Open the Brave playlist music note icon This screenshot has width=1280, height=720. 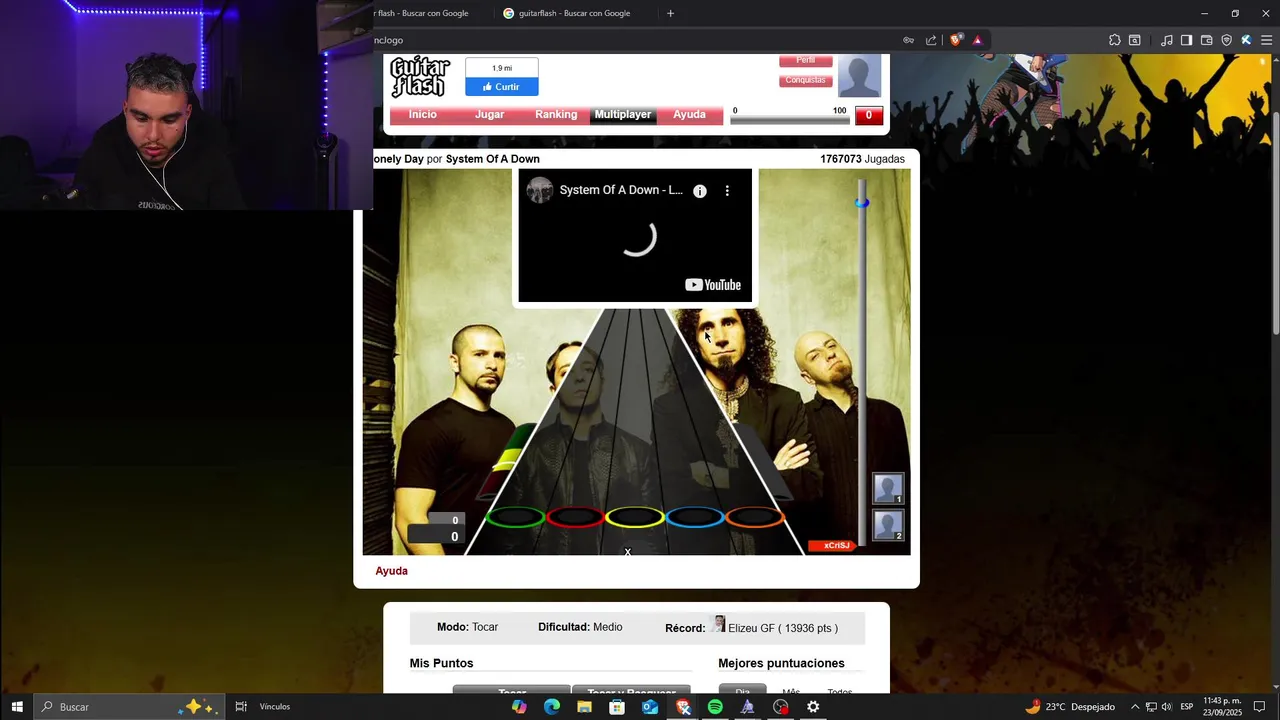tap(1166, 40)
